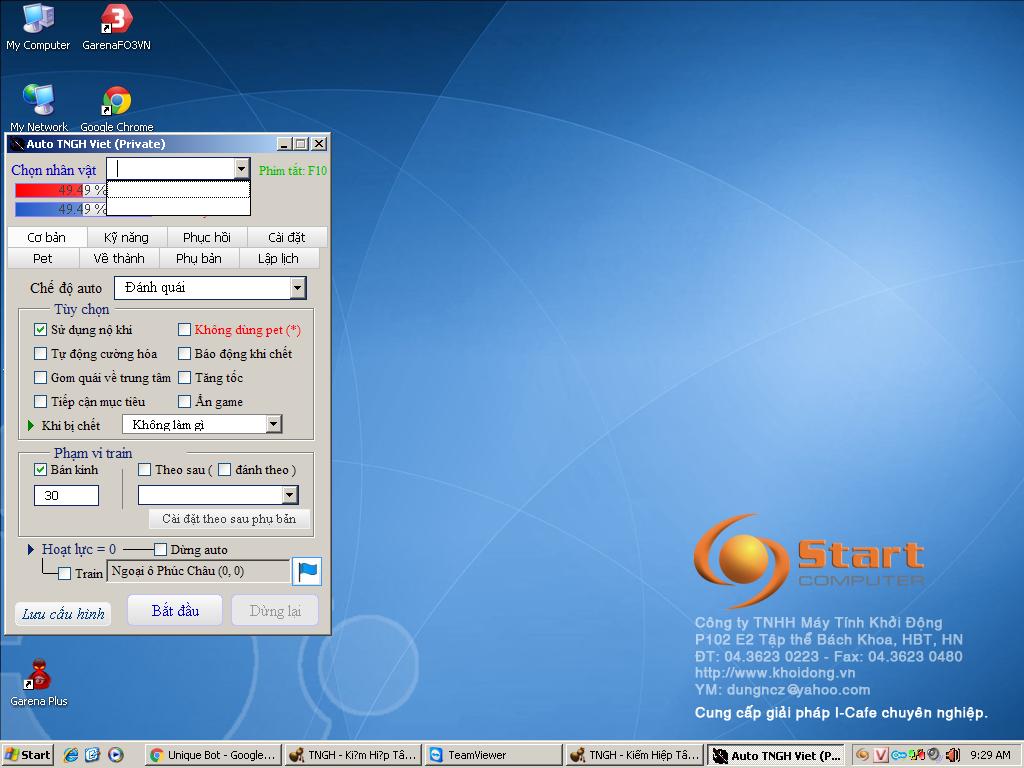
Task: Click the Lưu cấu hình button
Action: coord(63,614)
